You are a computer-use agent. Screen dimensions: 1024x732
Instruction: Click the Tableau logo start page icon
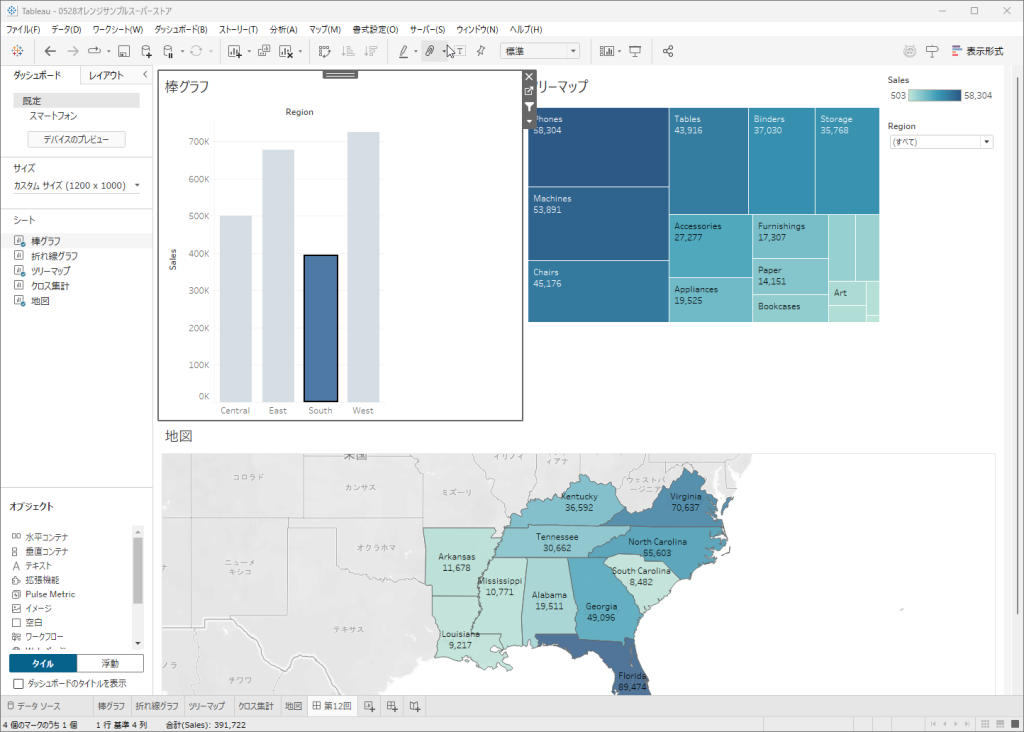17,51
